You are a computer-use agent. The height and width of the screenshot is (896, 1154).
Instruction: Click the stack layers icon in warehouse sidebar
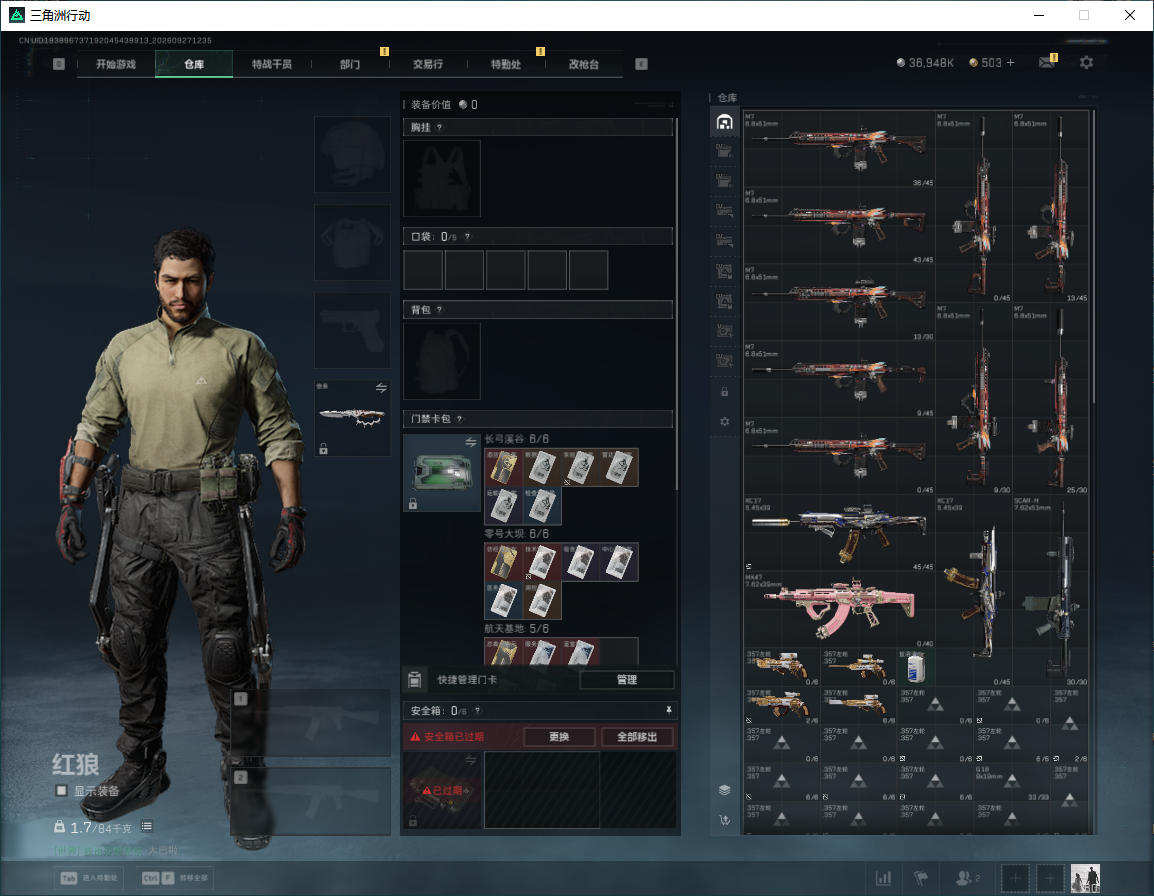(724, 790)
